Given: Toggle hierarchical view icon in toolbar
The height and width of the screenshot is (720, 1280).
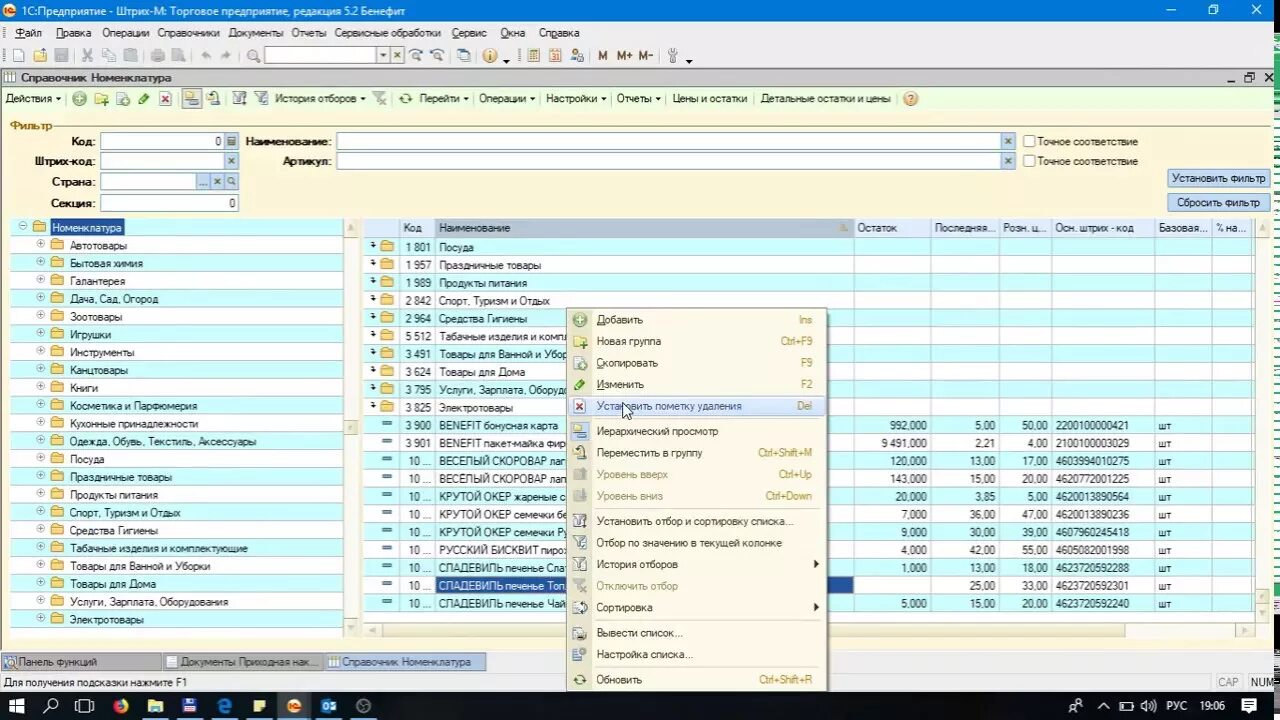Looking at the screenshot, I should [191, 98].
